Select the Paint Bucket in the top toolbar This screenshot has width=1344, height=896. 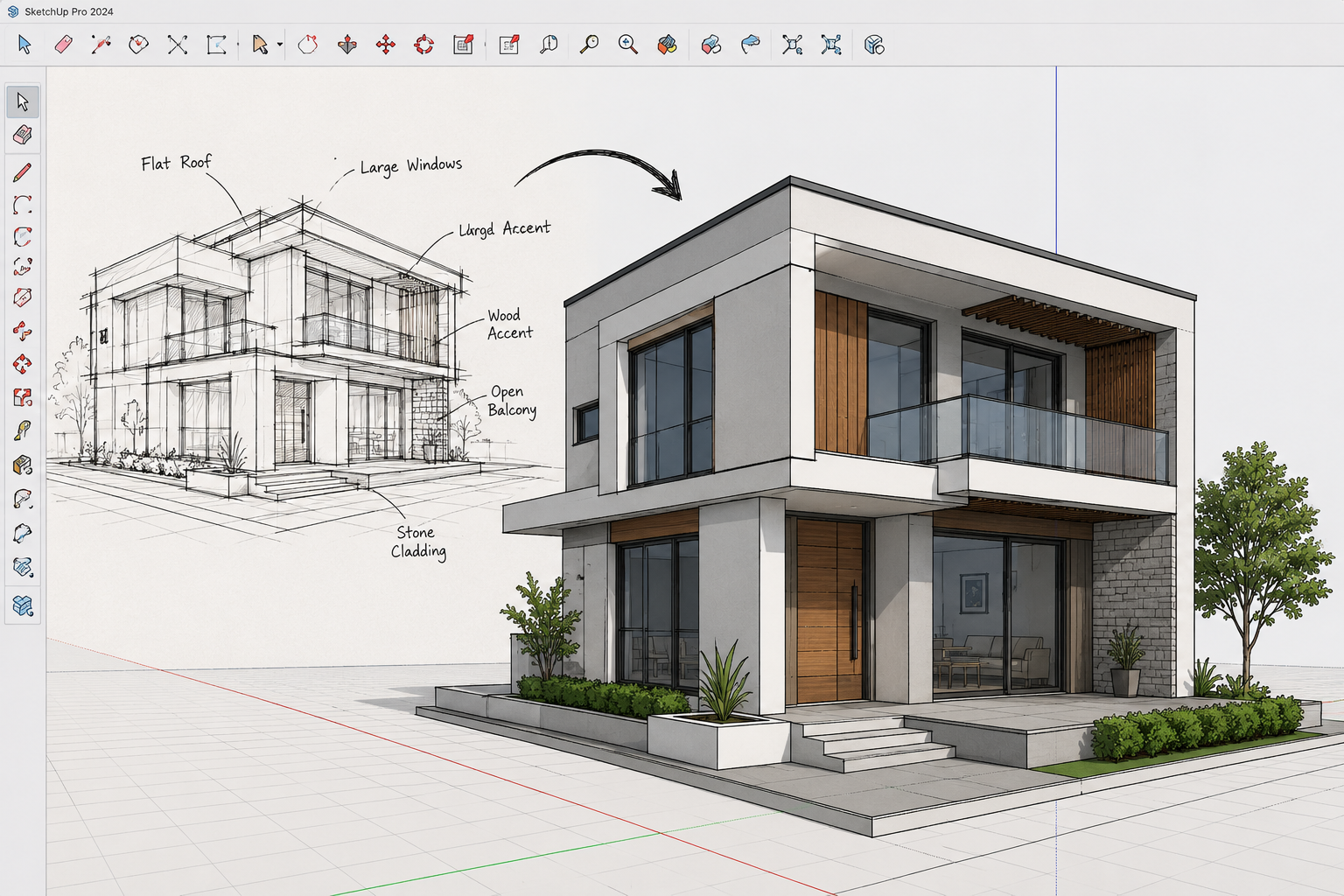(x=667, y=45)
